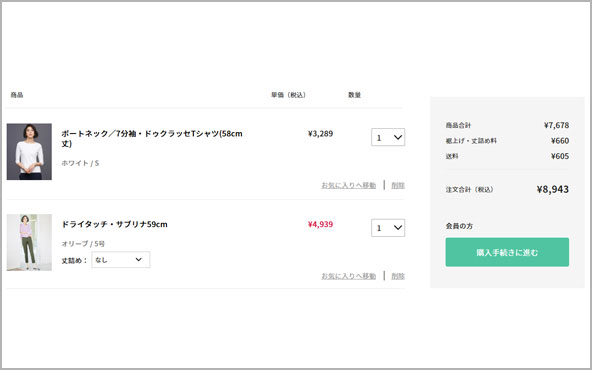Open the white T-shirt product thumbnail
The image size is (592, 370).
[x=29, y=151]
